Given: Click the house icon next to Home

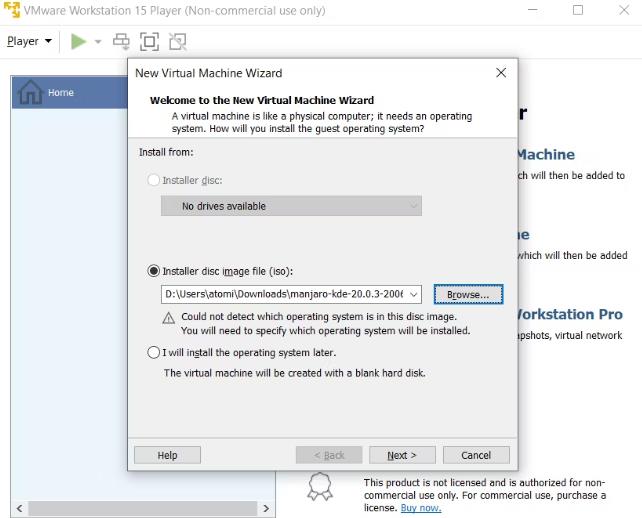Looking at the screenshot, I should pyautogui.click(x=30, y=92).
